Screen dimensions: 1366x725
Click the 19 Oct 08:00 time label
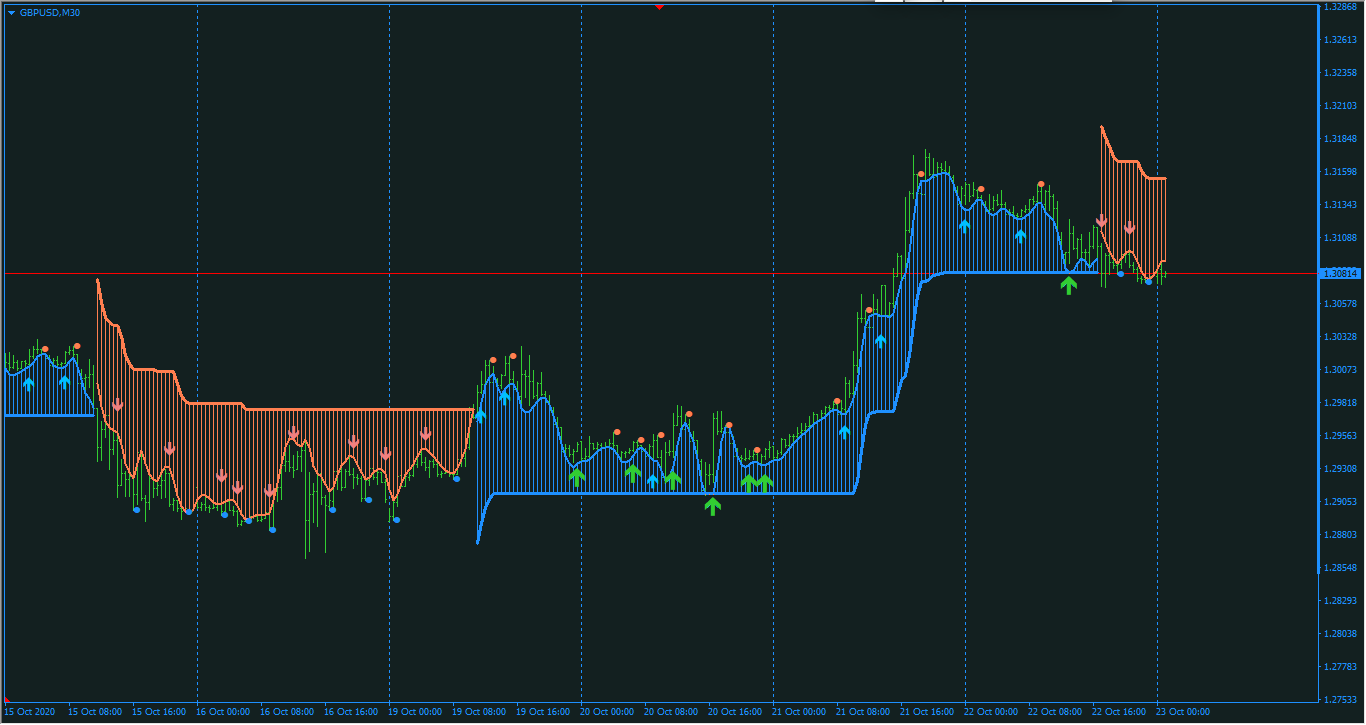479,712
